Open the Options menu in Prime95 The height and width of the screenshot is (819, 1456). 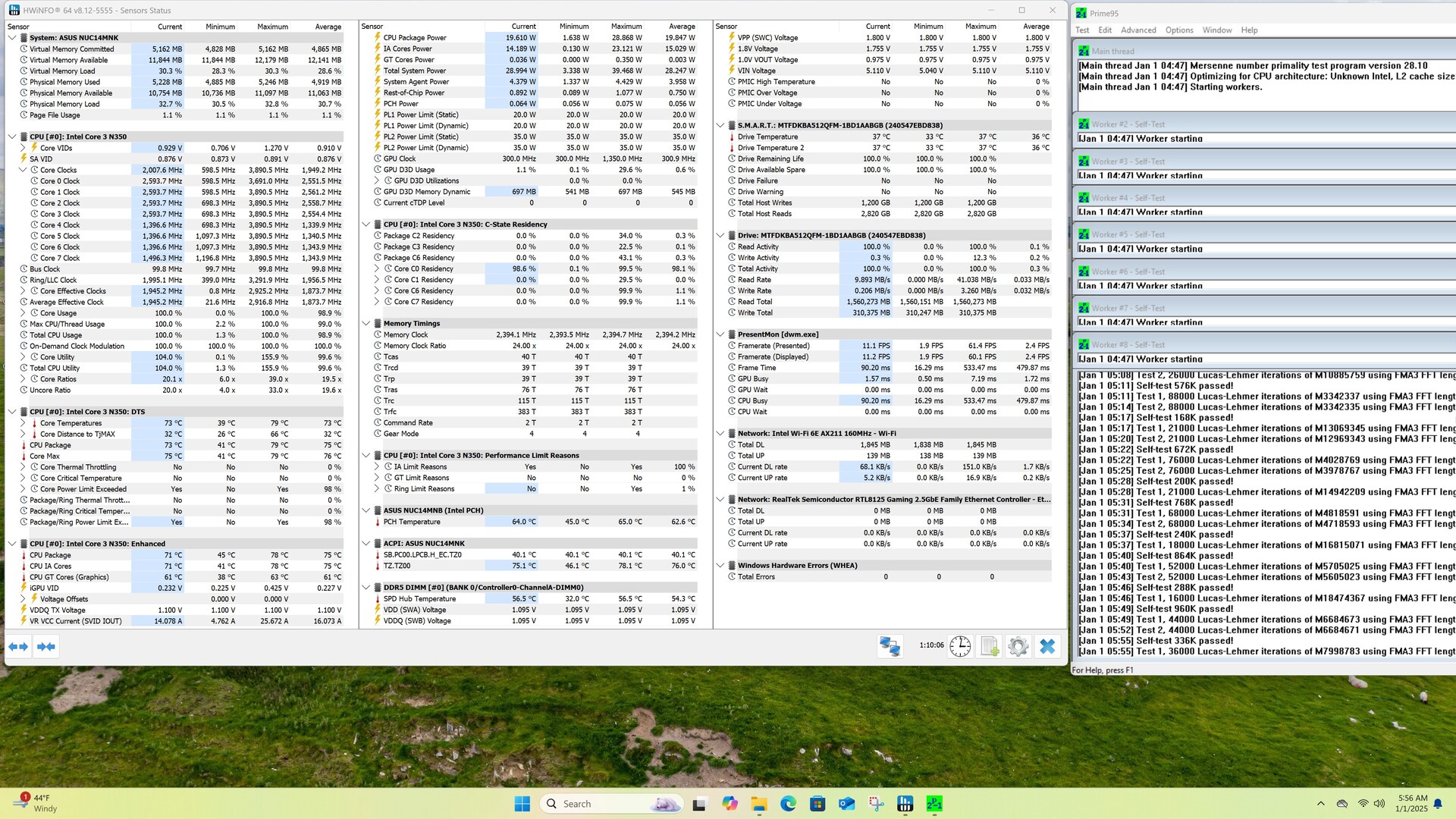tap(1179, 30)
